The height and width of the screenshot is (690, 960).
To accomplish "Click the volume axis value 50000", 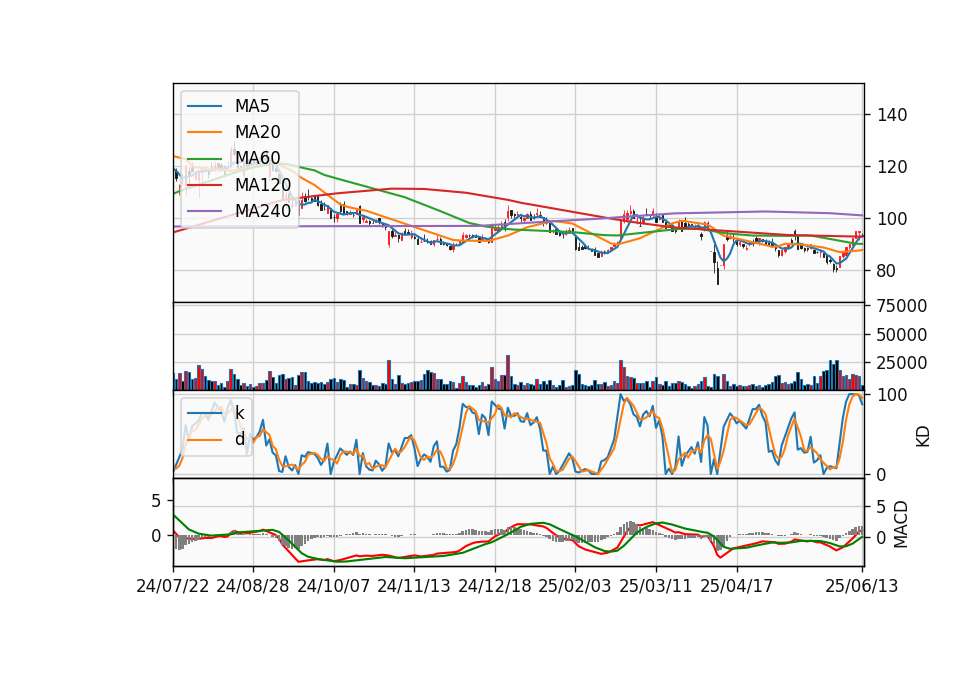I will tap(901, 335).
